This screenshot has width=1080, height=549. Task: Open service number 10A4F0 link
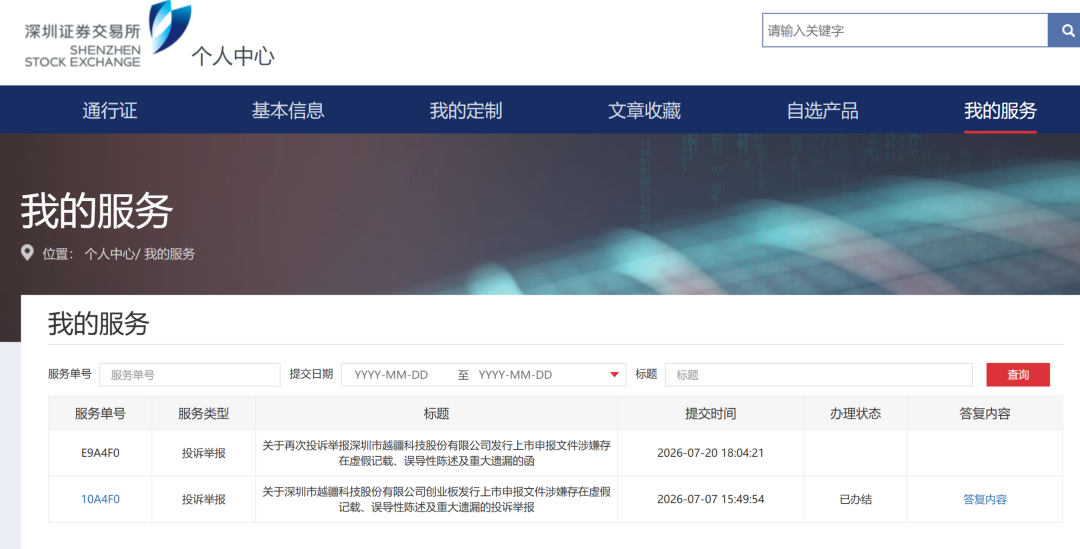[101, 499]
